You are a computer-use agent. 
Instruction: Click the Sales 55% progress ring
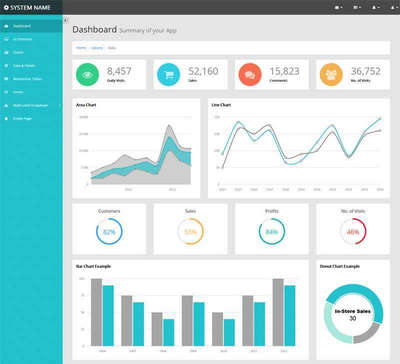tap(190, 232)
